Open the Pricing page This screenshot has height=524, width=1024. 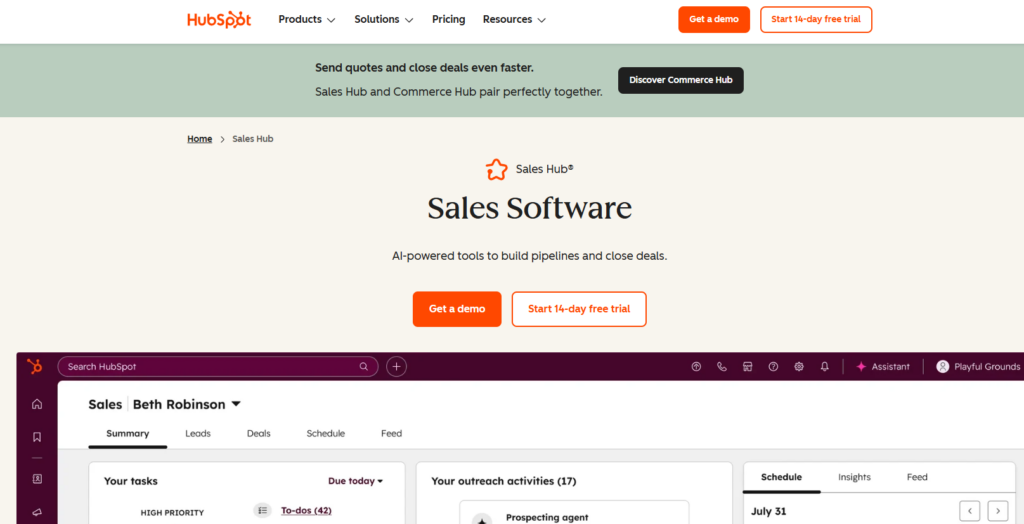tap(449, 20)
